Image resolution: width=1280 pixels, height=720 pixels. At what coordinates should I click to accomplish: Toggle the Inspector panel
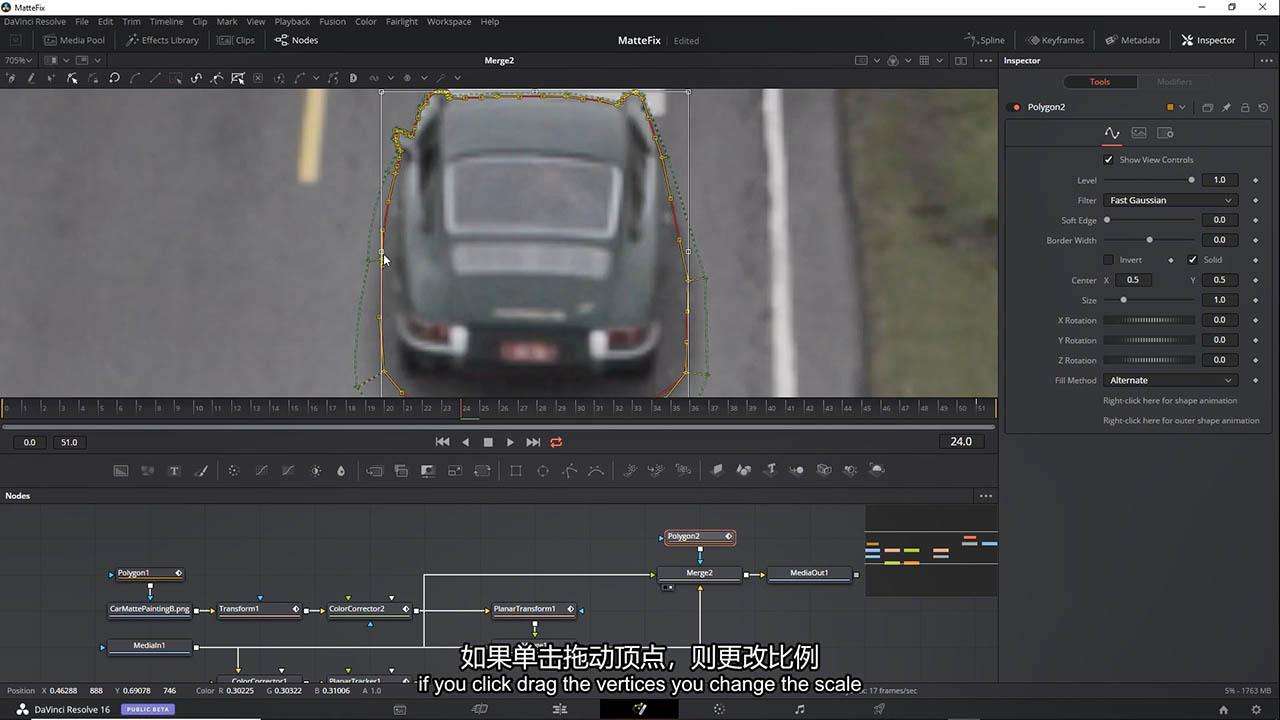[1208, 40]
